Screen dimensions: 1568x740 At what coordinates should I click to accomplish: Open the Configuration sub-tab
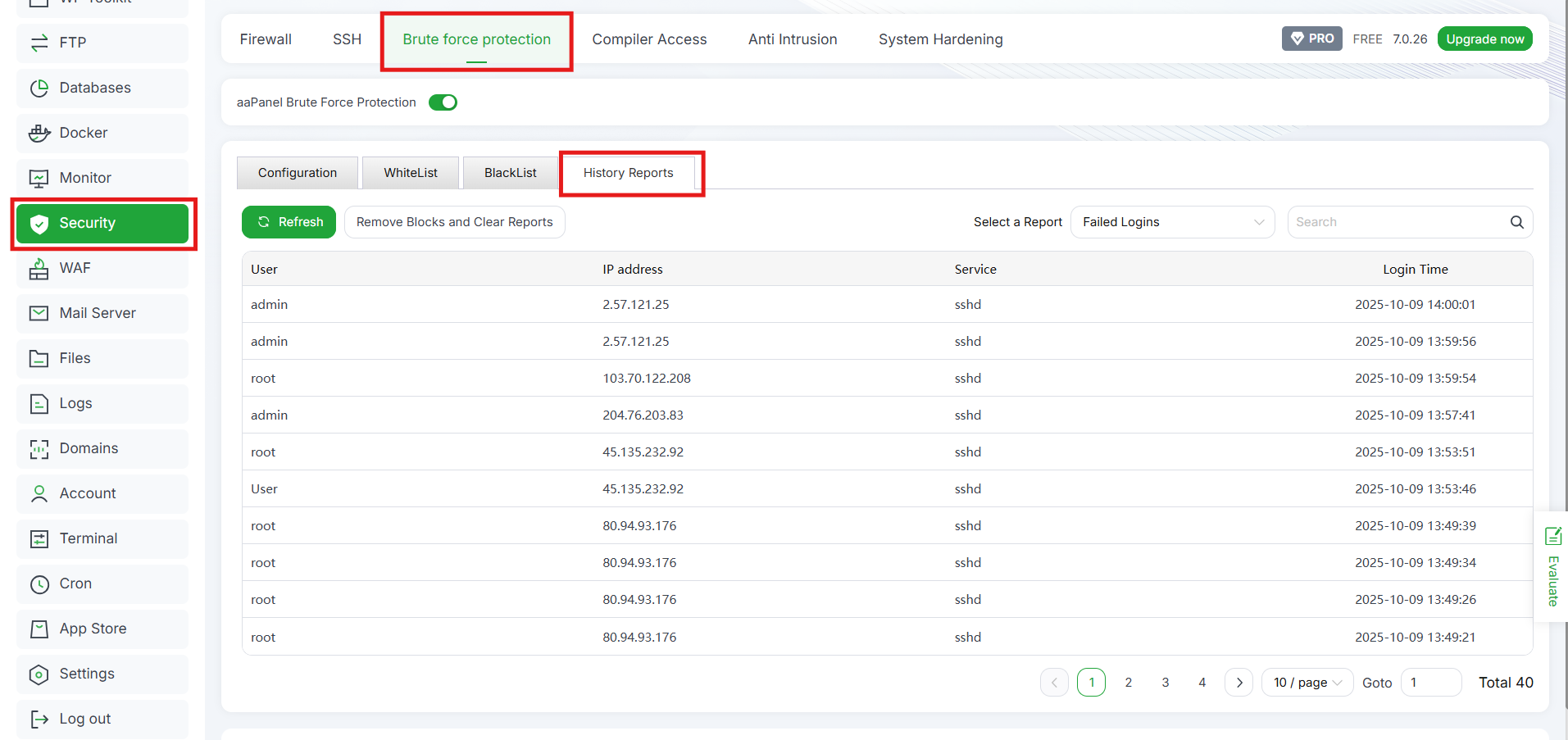pyautogui.click(x=298, y=173)
